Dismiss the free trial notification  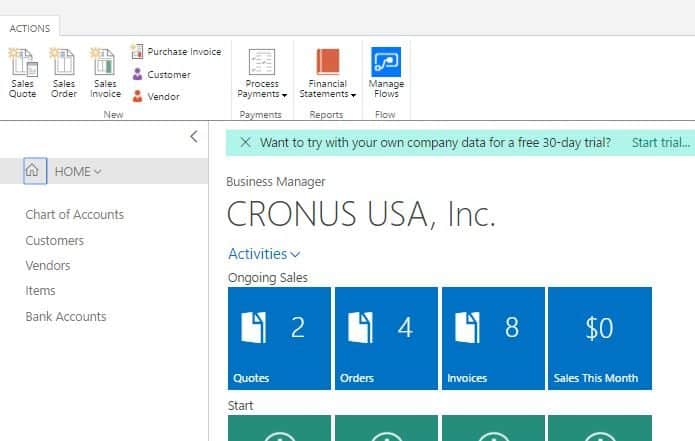[x=245, y=142]
